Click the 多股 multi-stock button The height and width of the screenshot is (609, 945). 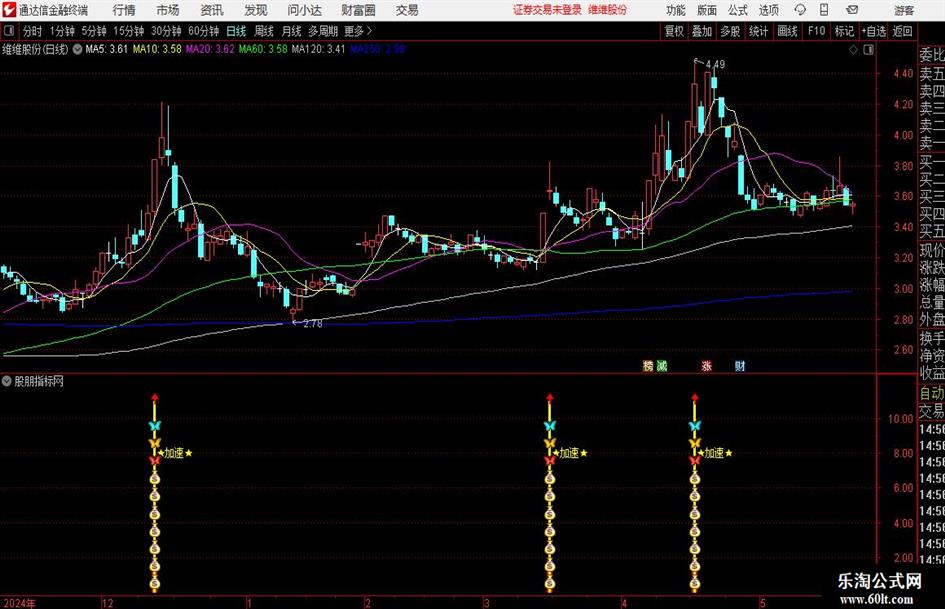point(730,31)
